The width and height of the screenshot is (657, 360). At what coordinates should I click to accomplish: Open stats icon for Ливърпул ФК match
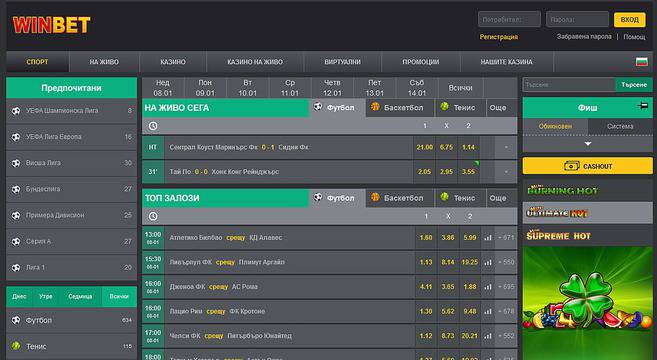tap(488, 262)
